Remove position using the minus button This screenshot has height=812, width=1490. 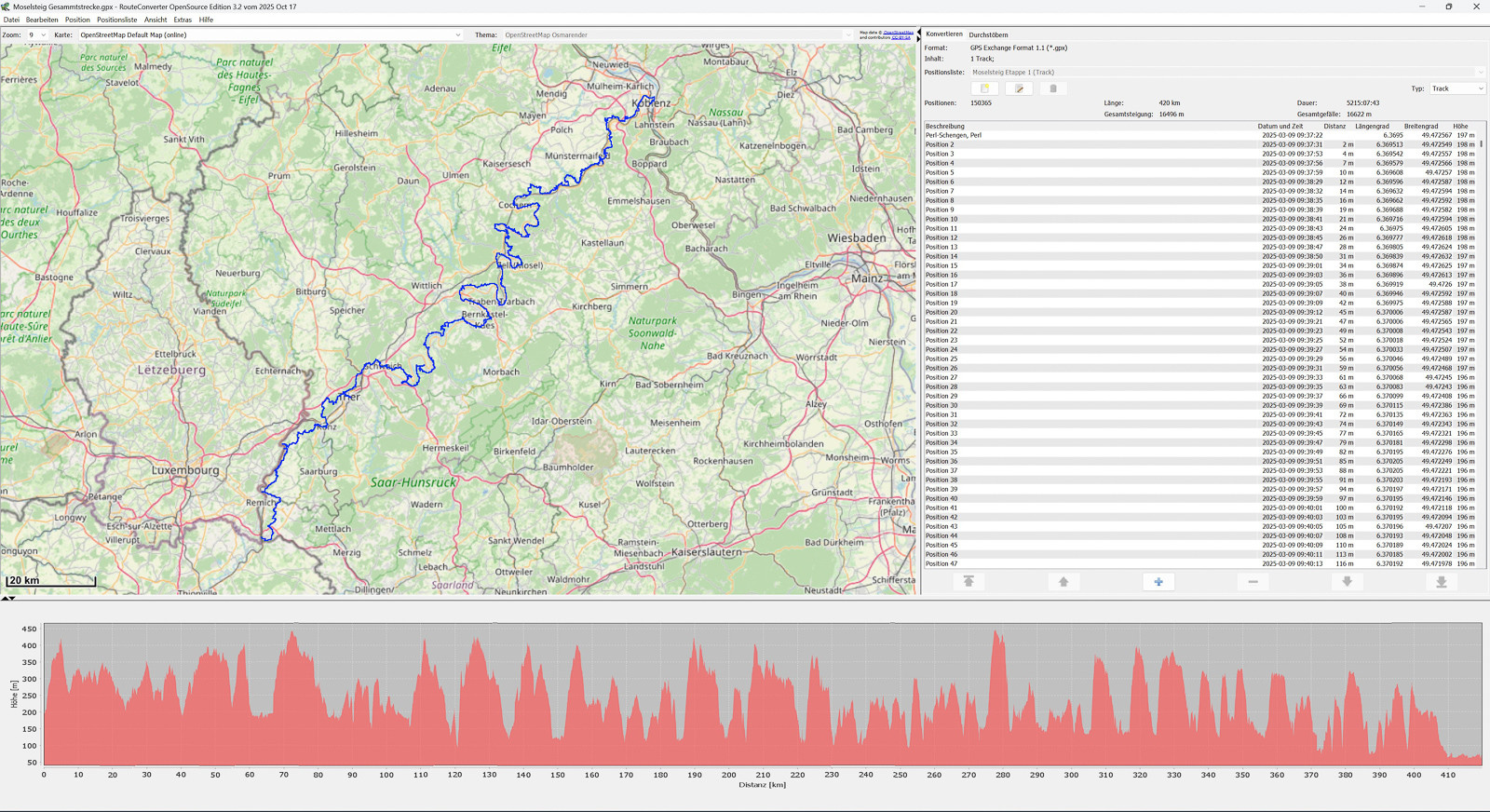(1253, 582)
